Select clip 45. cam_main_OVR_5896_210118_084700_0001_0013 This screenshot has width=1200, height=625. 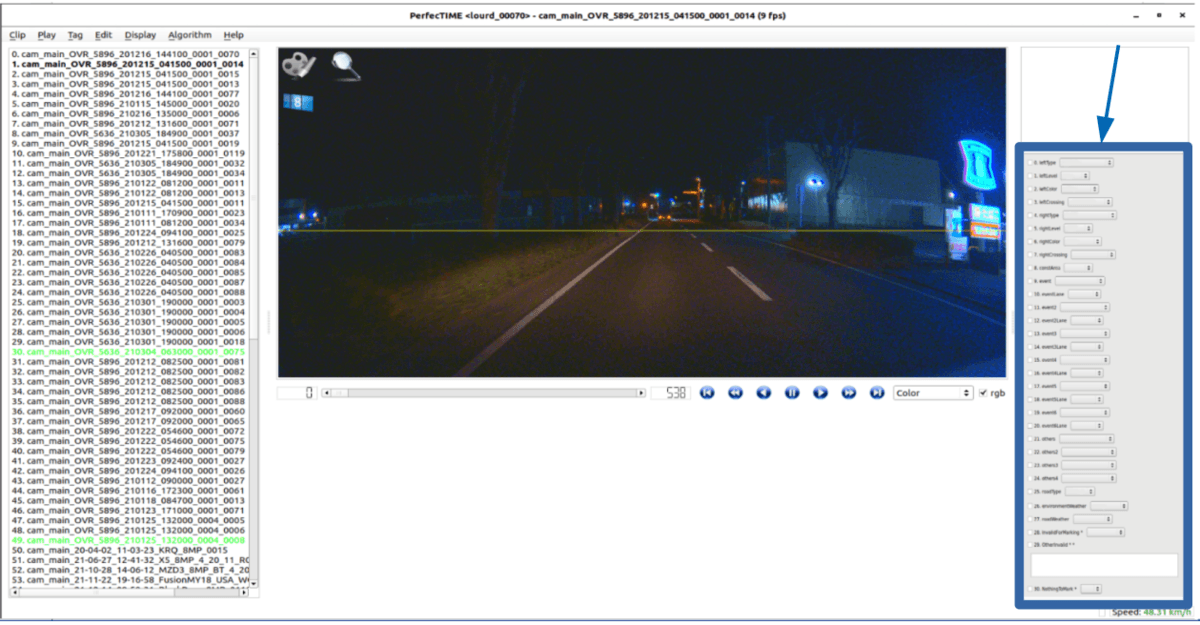(128, 500)
